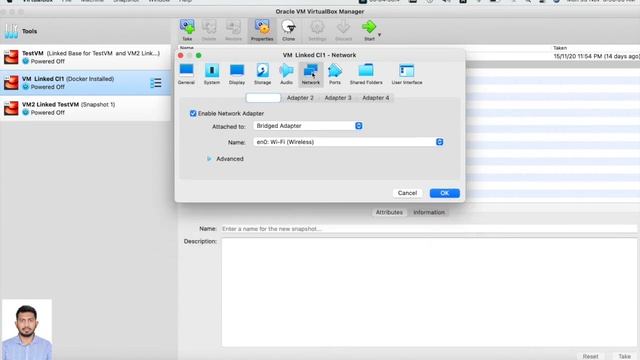Screen dimensions: 640x360
Task: Select the VM2 Linked TestVM entry
Action: [x=85, y=109]
